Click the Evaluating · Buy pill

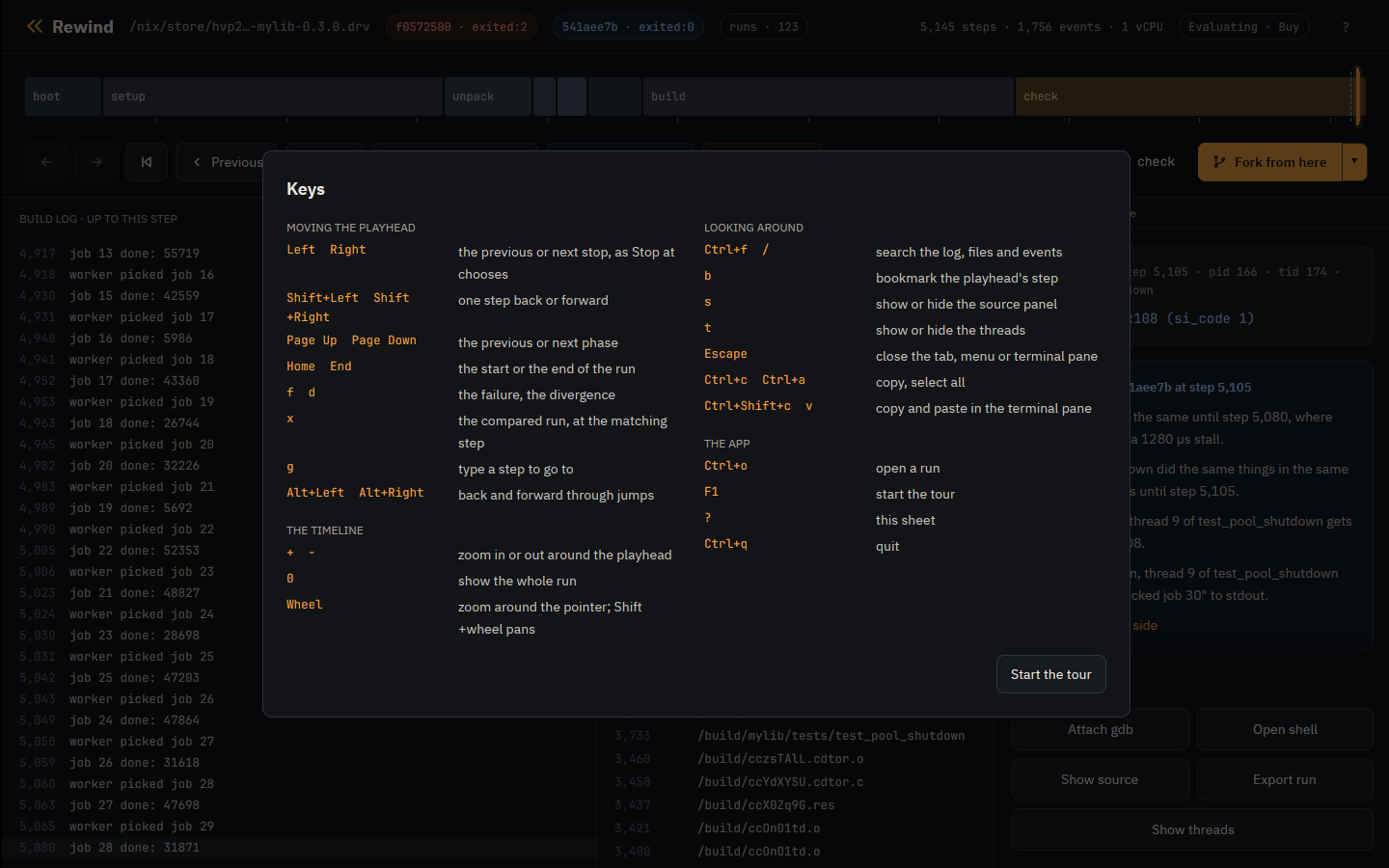coord(1243,27)
